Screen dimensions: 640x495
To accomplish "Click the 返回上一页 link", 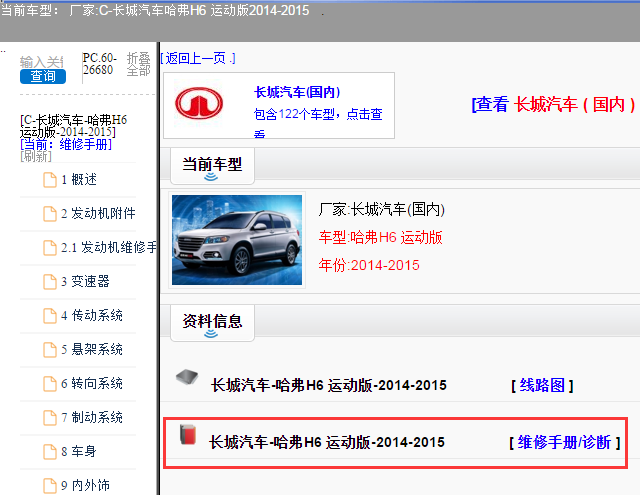I will coord(198,58).
